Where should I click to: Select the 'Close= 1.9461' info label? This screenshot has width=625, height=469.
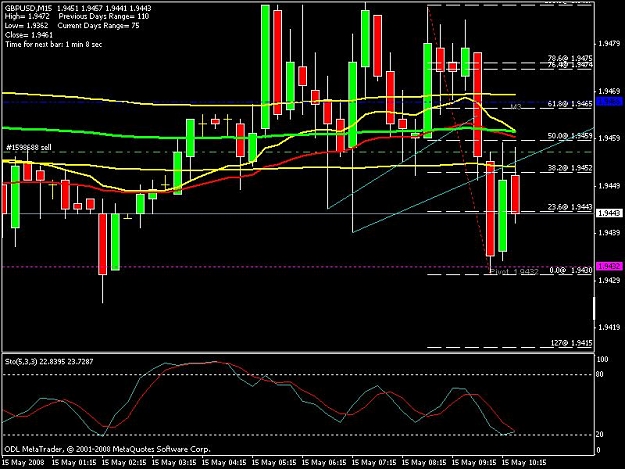tap(29, 35)
